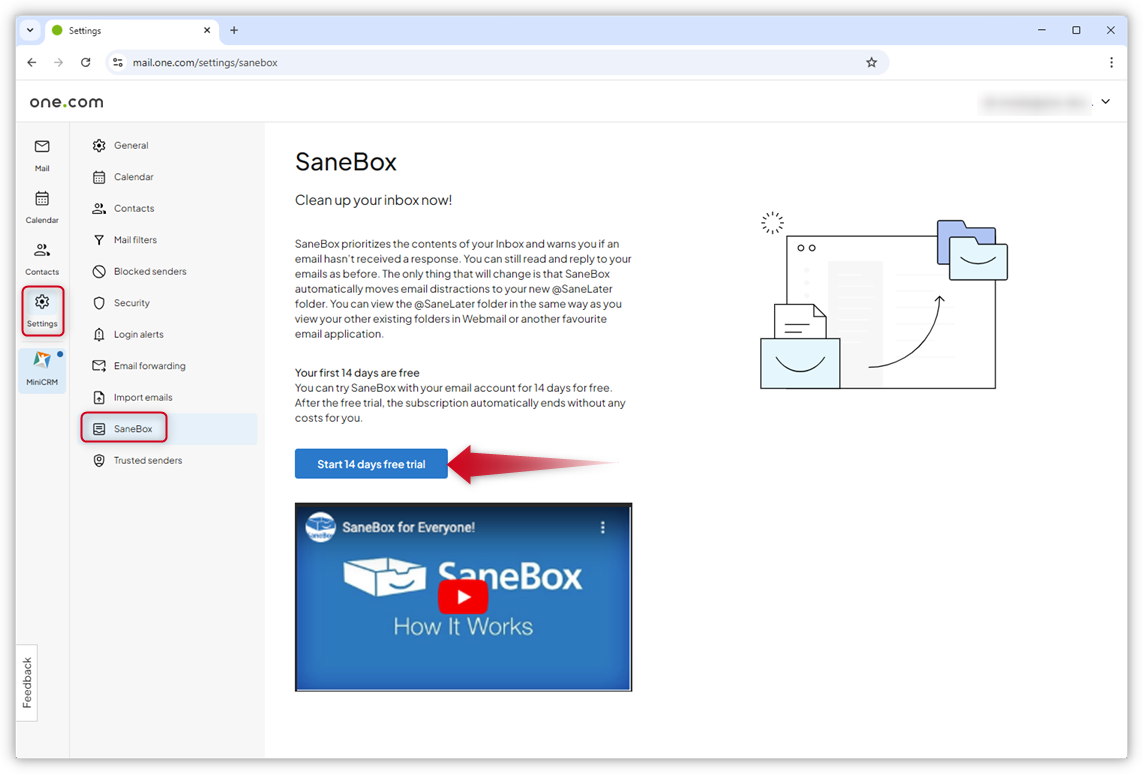Play the SaneBox How It Works video
The height and width of the screenshot is (774, 1143).
click(463, 597)
